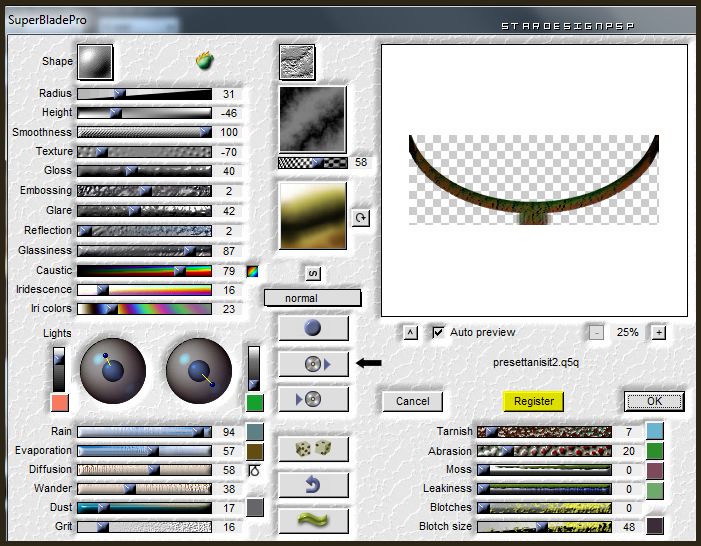Adjust the Dust slider

pyautogui.click(x=144, y=508)
